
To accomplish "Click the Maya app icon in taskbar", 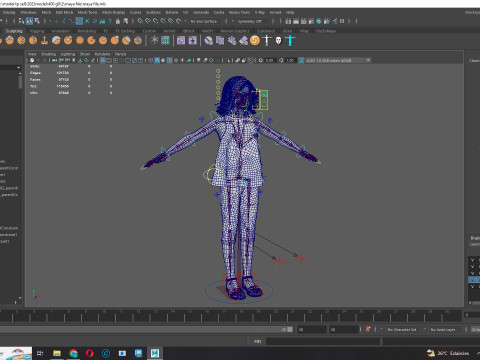I will pos(155,353).
